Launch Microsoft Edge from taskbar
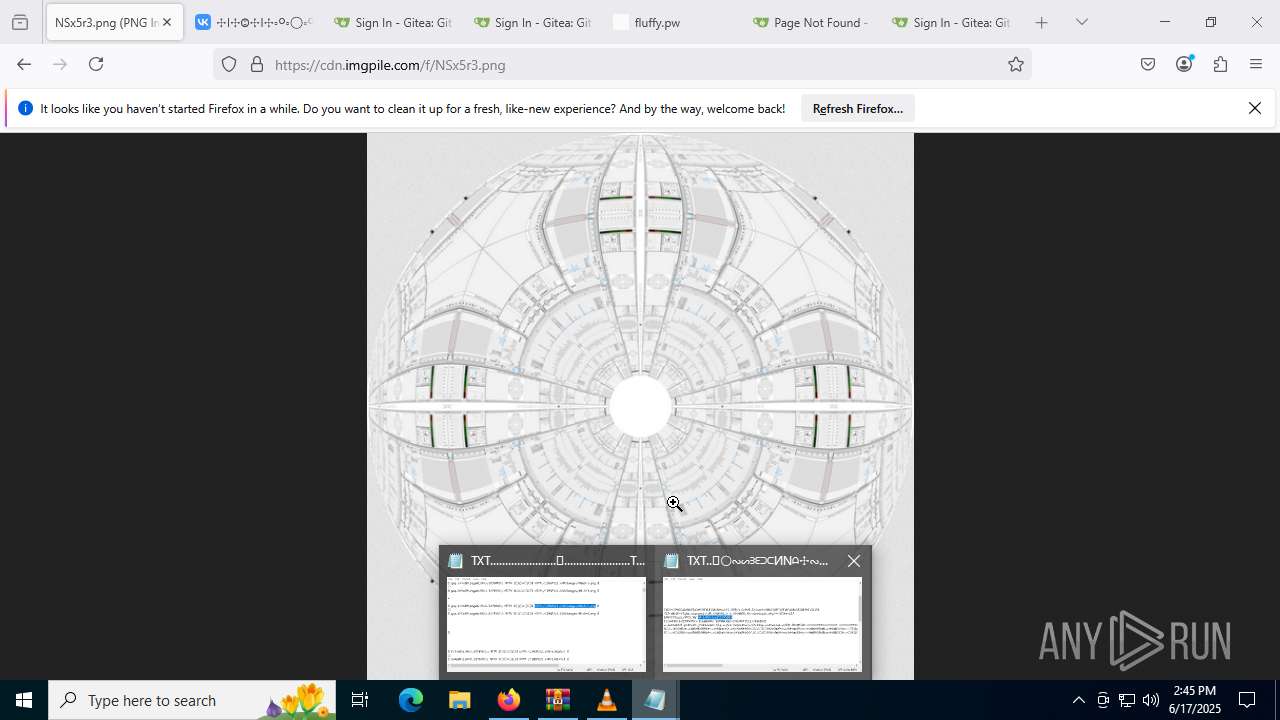 pos(411,700)
